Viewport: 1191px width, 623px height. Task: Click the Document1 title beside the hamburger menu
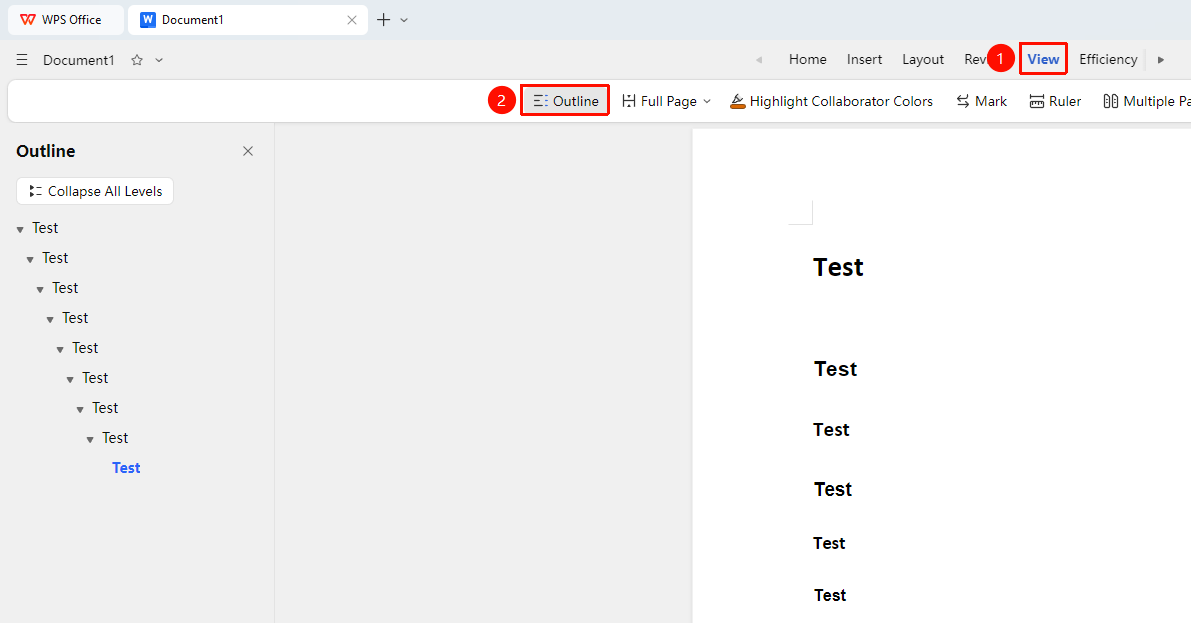pos(79,60)
